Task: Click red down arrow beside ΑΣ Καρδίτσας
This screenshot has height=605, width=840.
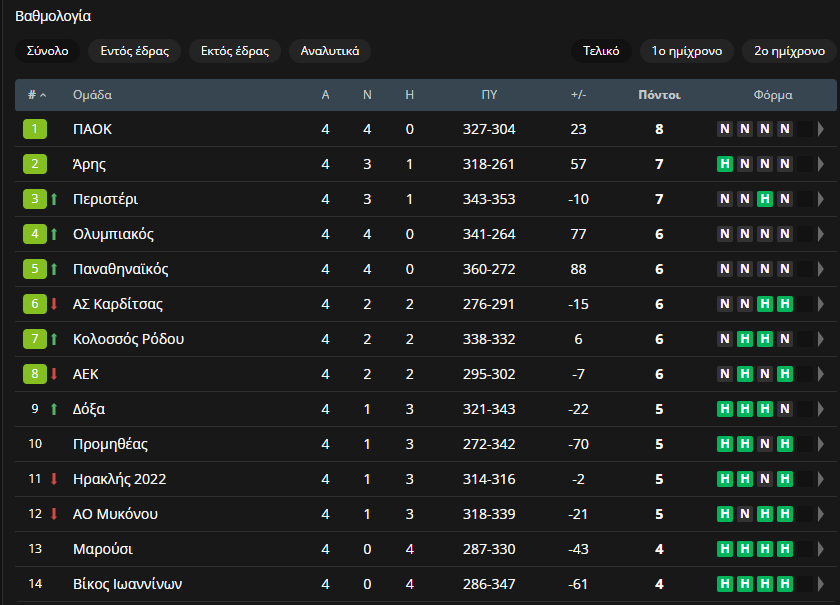Action: point(54,304)
